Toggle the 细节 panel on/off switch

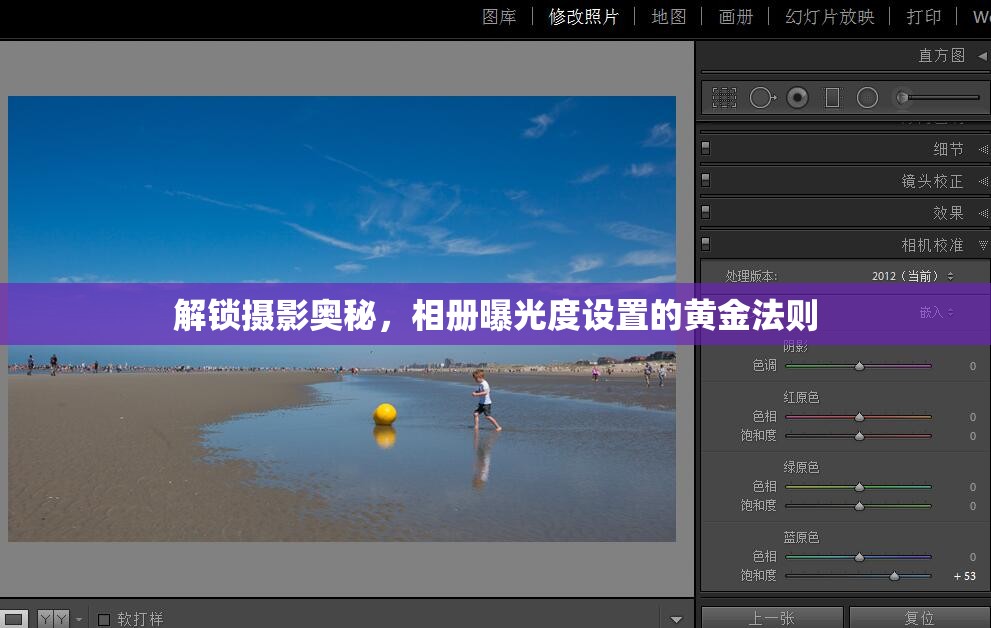(706, 148)
